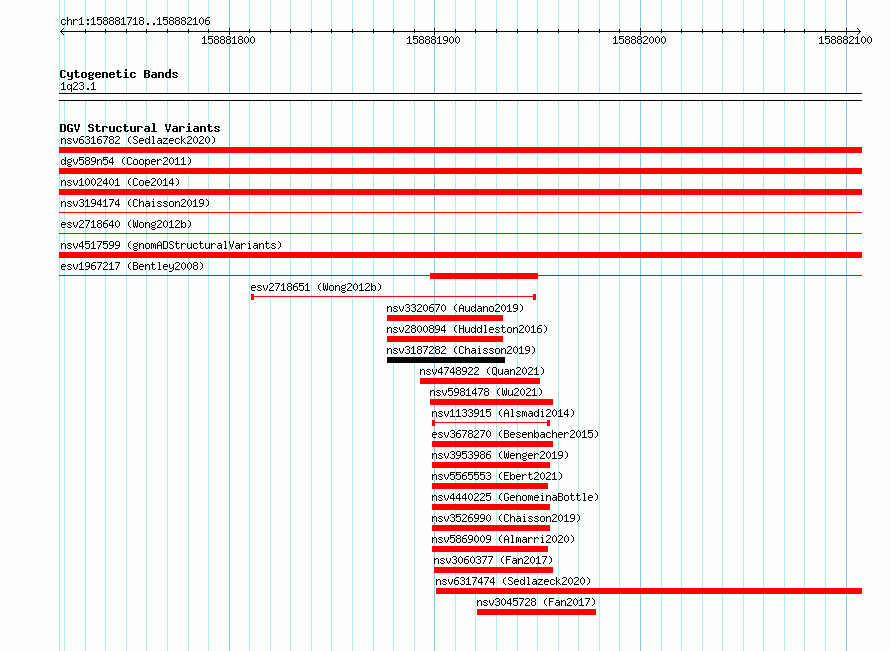This screenshot has width=890, height=651.
Task: Click the thin bracketed bar under nsv1133915
Action: pos(491,423)
